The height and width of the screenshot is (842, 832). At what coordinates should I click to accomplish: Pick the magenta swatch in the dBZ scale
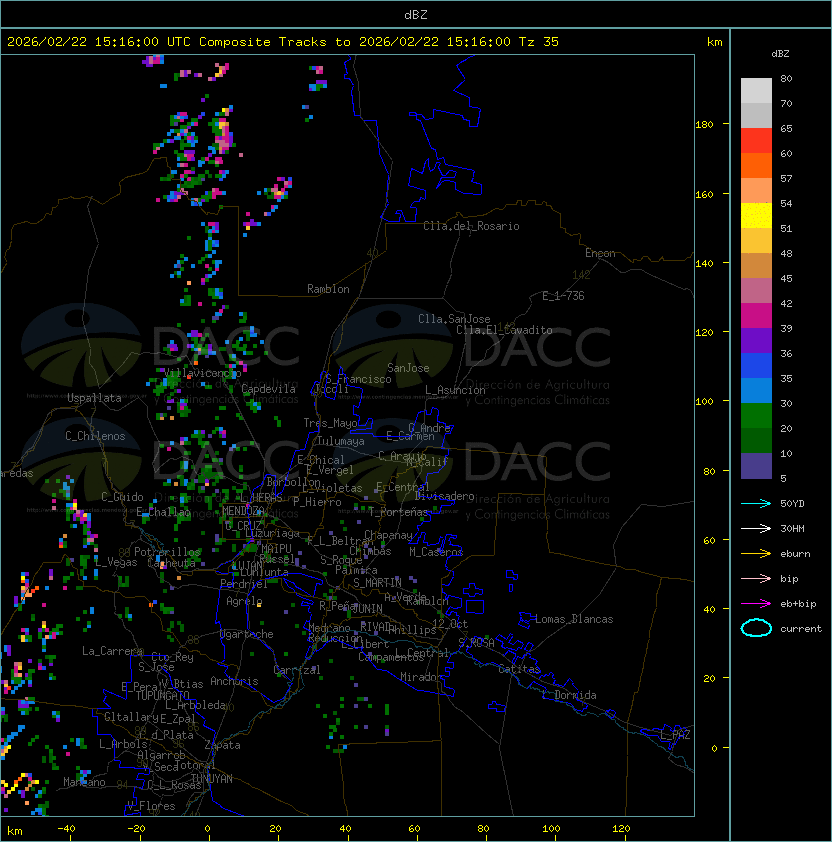tap(756, 316)
